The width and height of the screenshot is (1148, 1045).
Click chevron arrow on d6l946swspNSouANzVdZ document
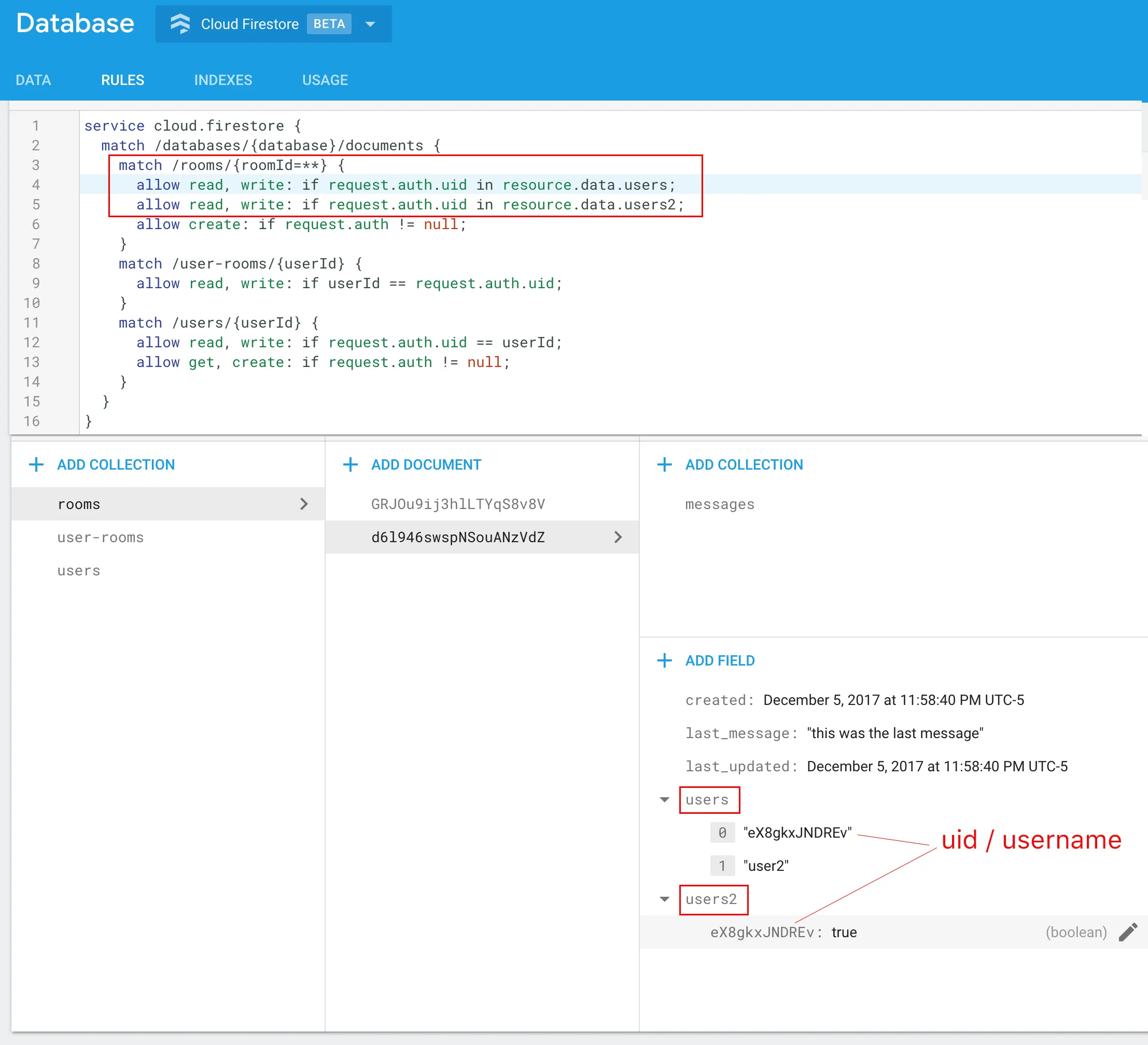(618, 536)
